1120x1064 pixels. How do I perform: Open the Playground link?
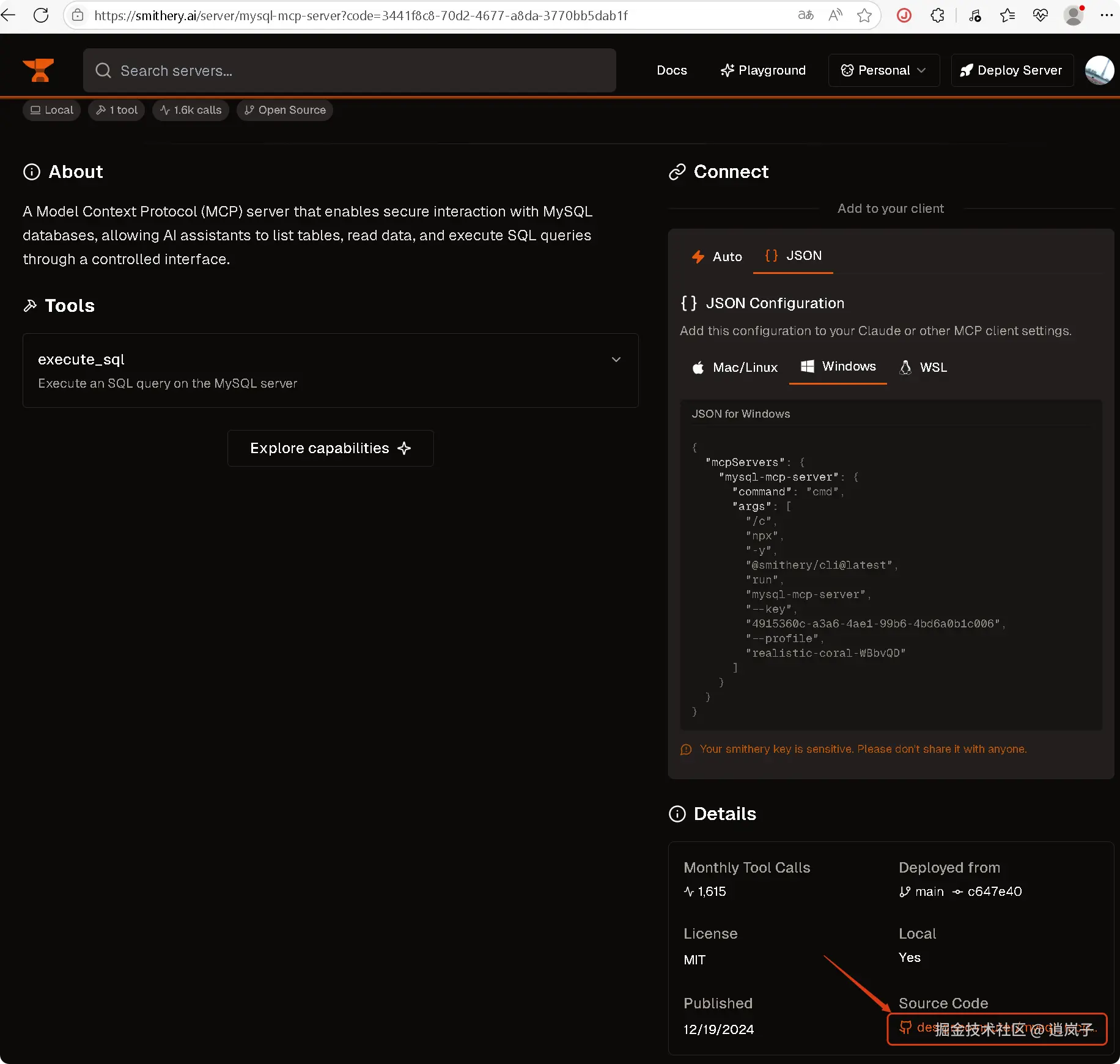coord(763,70)
